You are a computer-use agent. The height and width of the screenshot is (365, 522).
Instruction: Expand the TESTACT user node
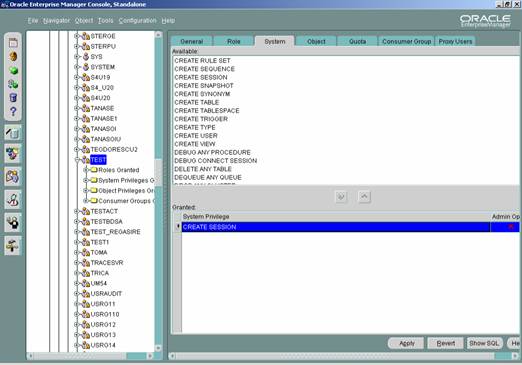[77, 211]
